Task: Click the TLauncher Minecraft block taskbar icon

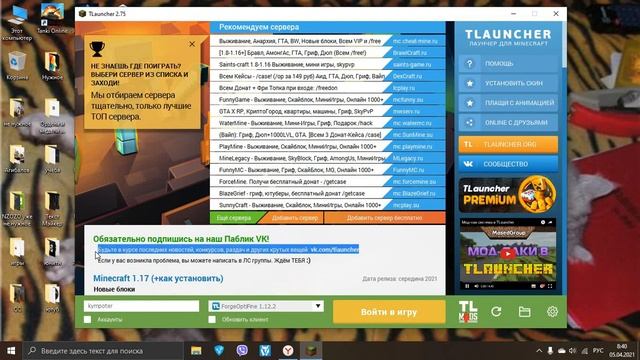Action: (311, 351)
